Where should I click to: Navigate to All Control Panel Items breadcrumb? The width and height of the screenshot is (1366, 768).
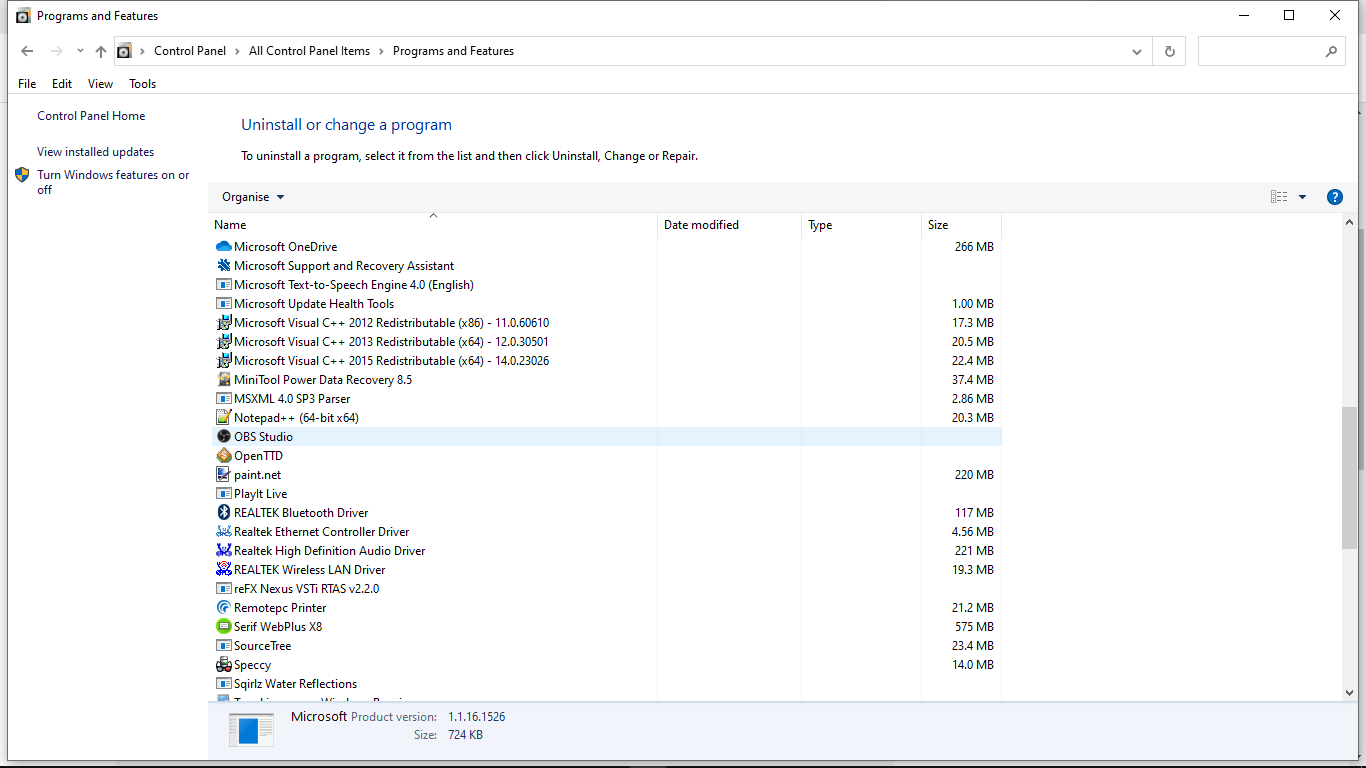tap(309, 51)
